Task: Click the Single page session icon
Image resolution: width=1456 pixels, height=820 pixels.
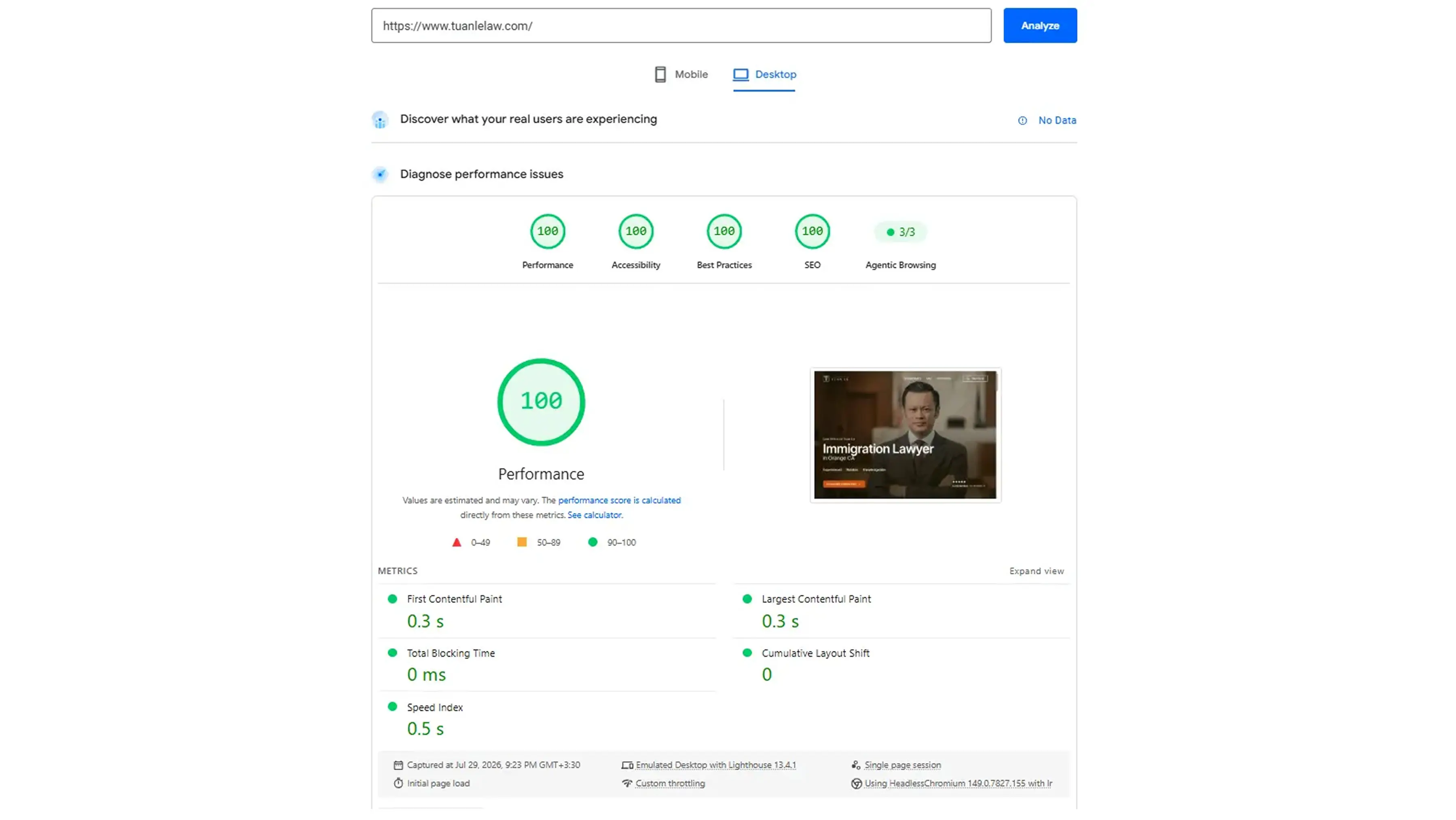Action: (856, 765)
